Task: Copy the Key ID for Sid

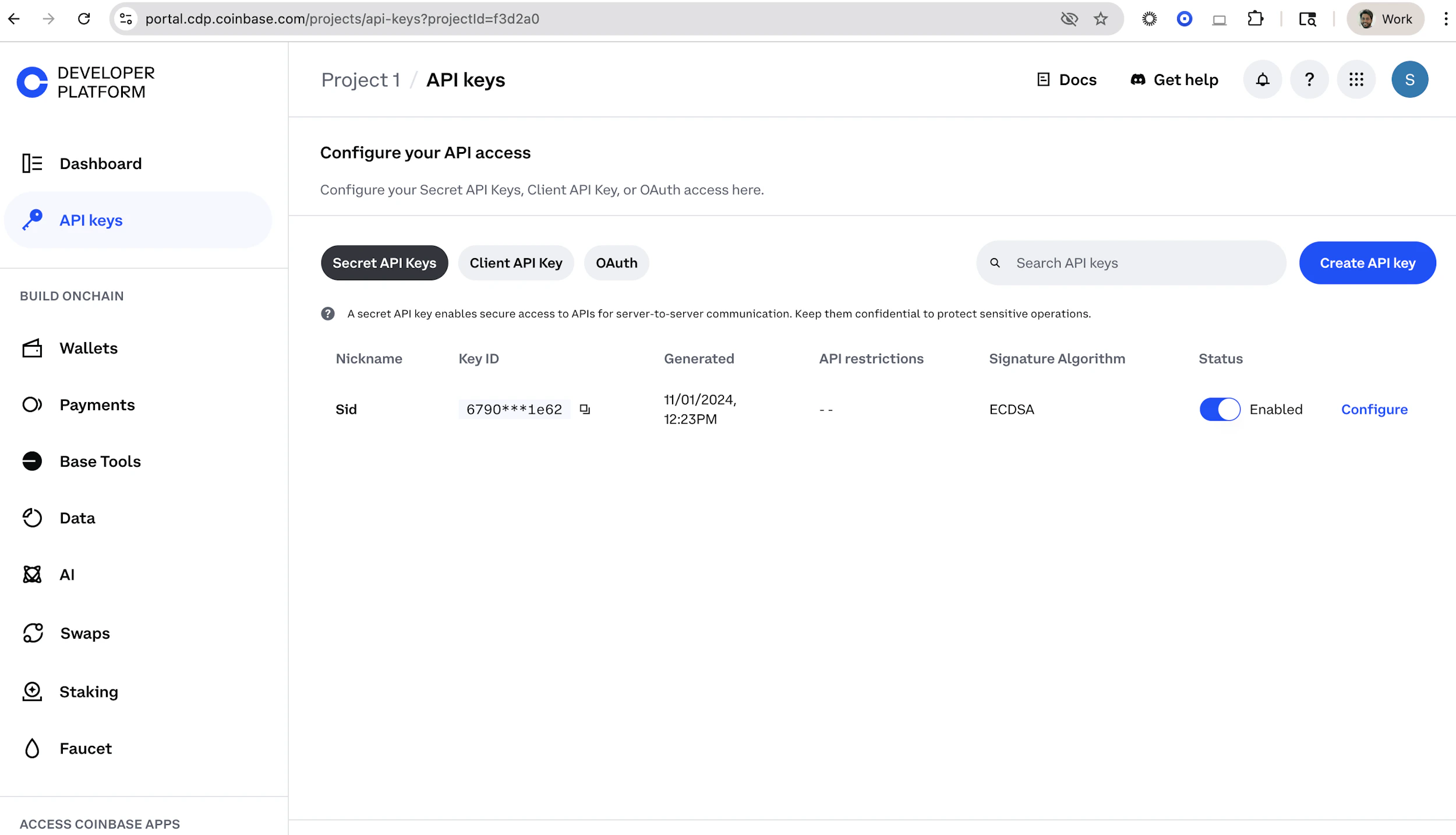Action: tap(584, 409)
